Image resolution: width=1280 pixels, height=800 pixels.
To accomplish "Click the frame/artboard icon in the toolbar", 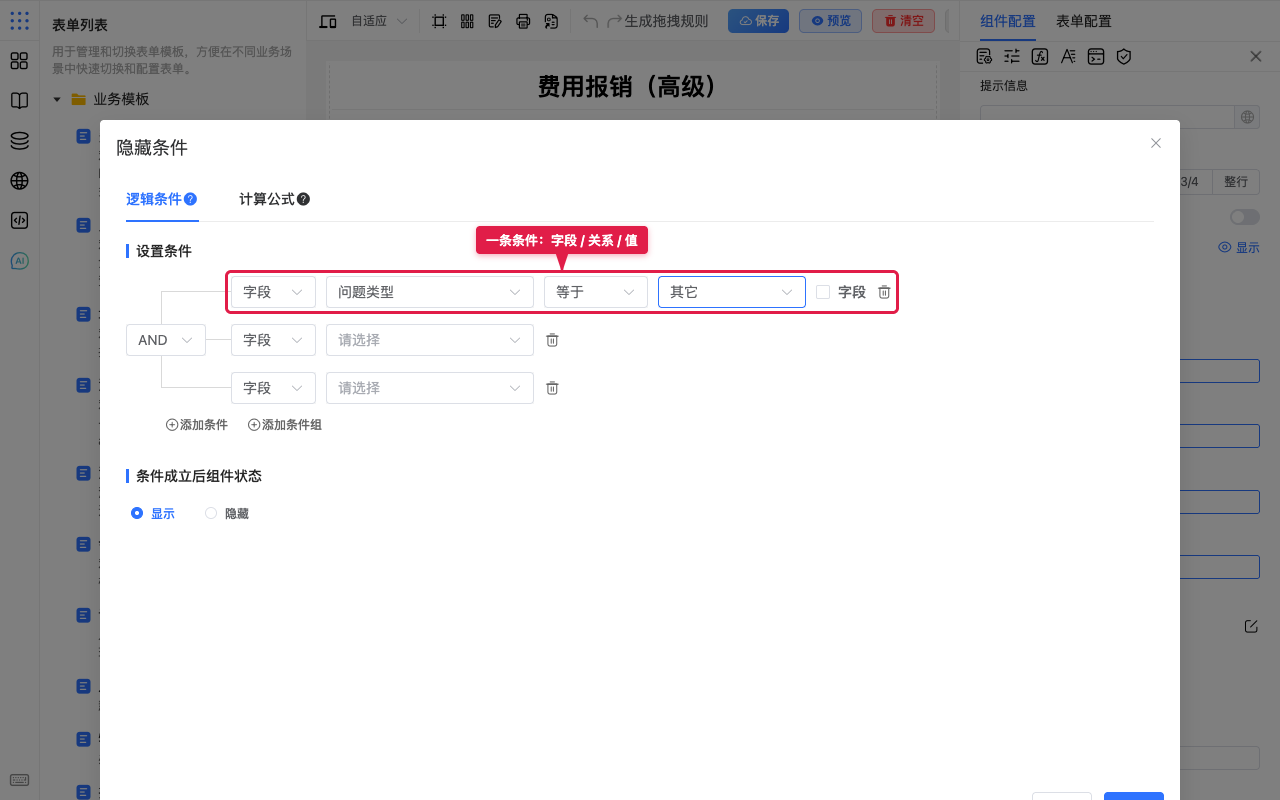I will [x=439, y=21].
